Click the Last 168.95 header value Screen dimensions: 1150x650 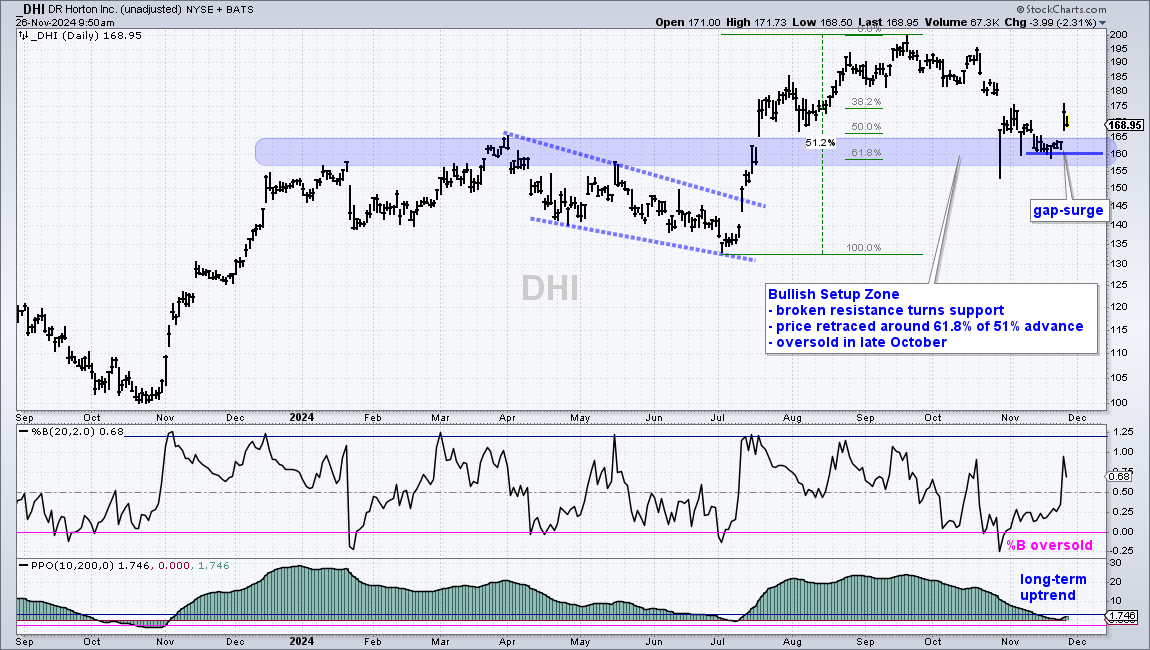pyautogui.click(x=889, y=22)
